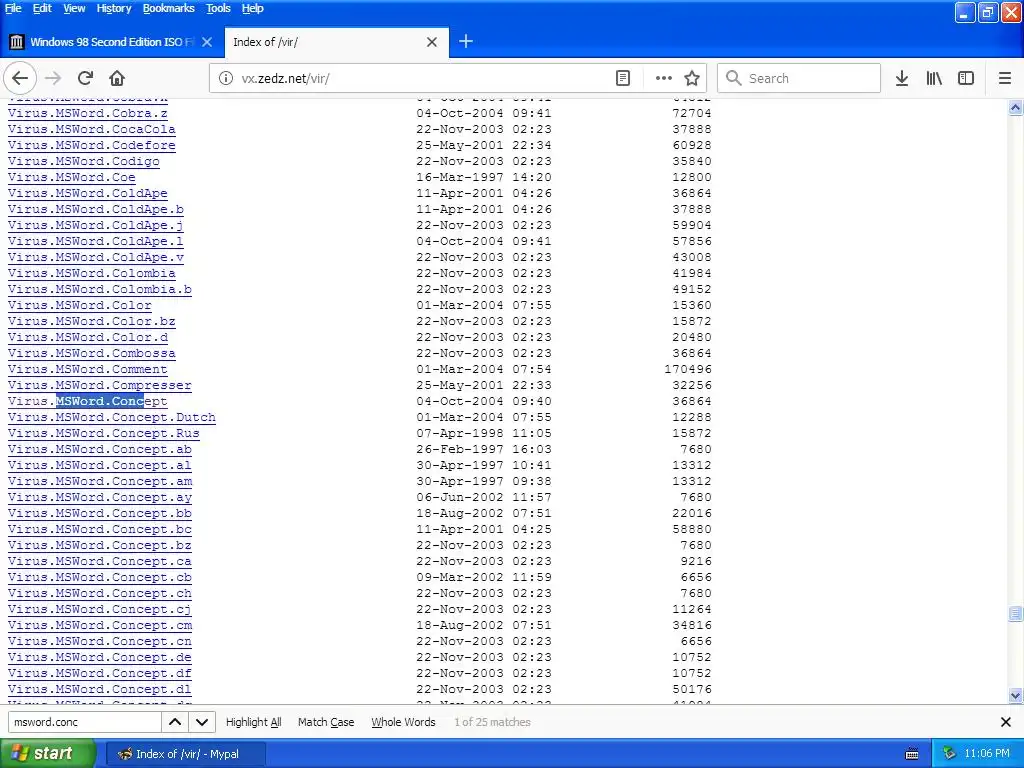
Task: Go back to the previous page
Action: pyautogui.click(x=20, y=78)
